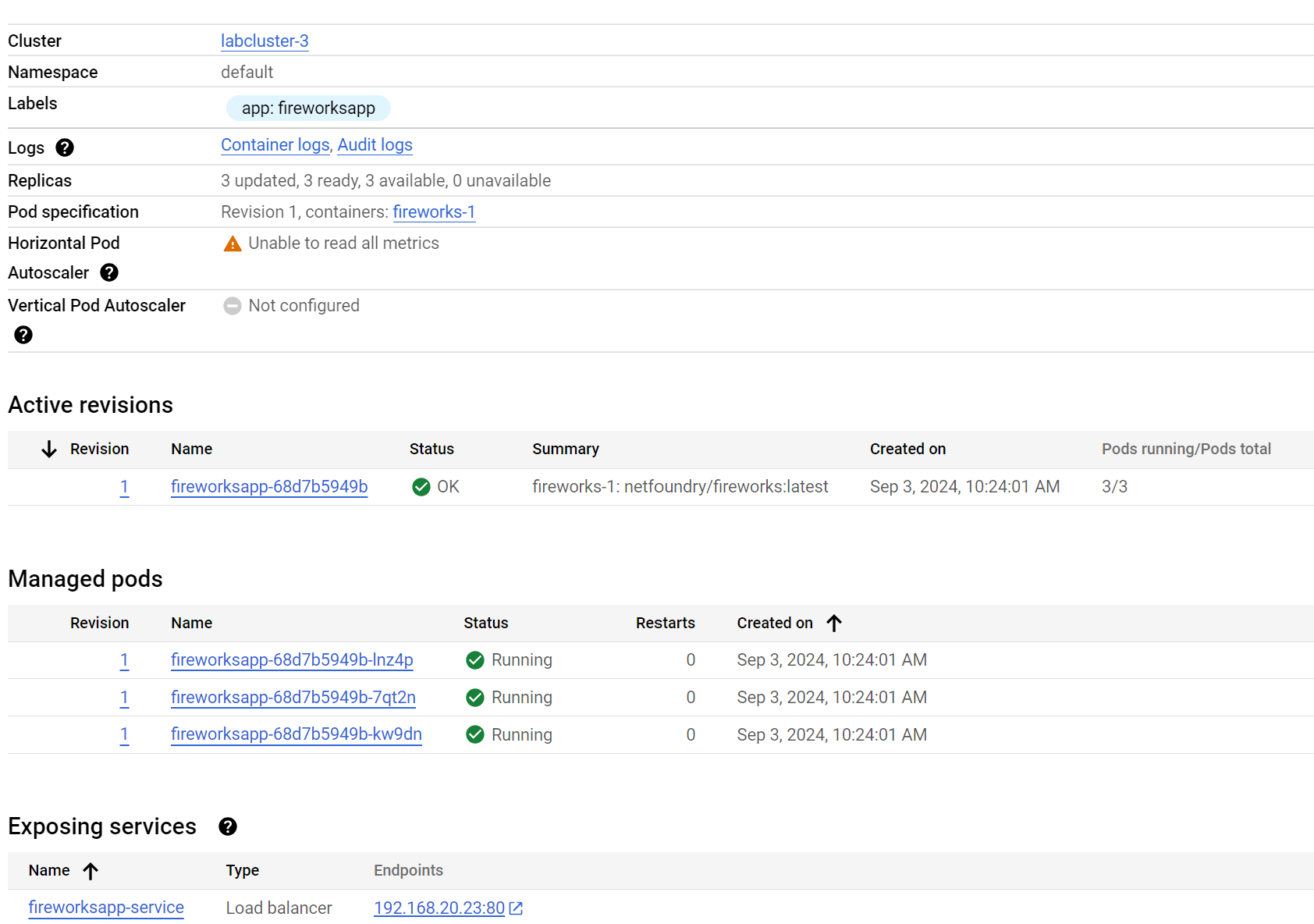Click Name header in Active revisions

pyautogui.click(x=191, y=449)
